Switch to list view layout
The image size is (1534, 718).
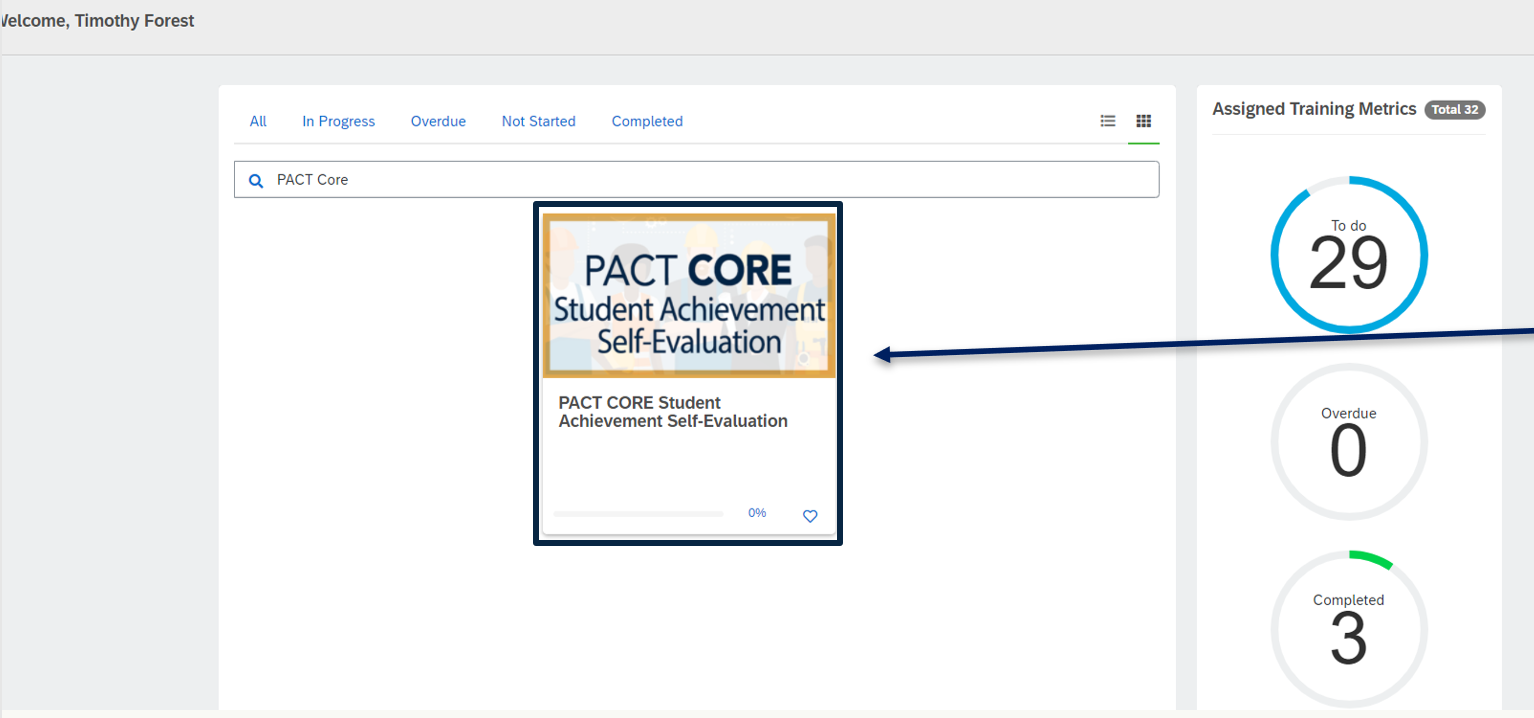[x=1108, y=121]
